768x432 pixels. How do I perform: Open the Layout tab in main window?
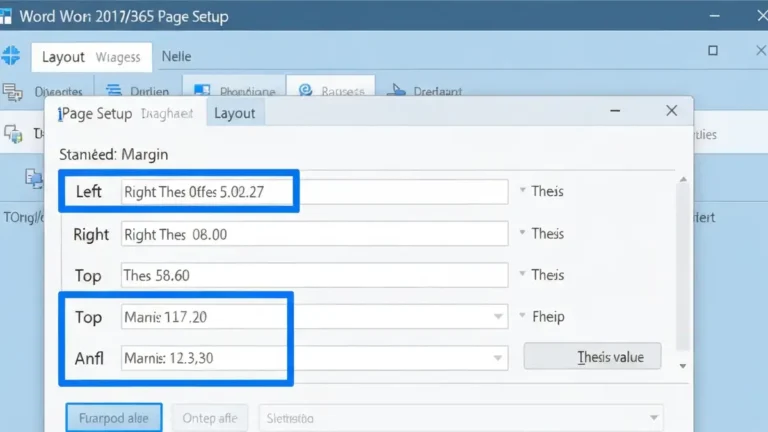[92, 57]
